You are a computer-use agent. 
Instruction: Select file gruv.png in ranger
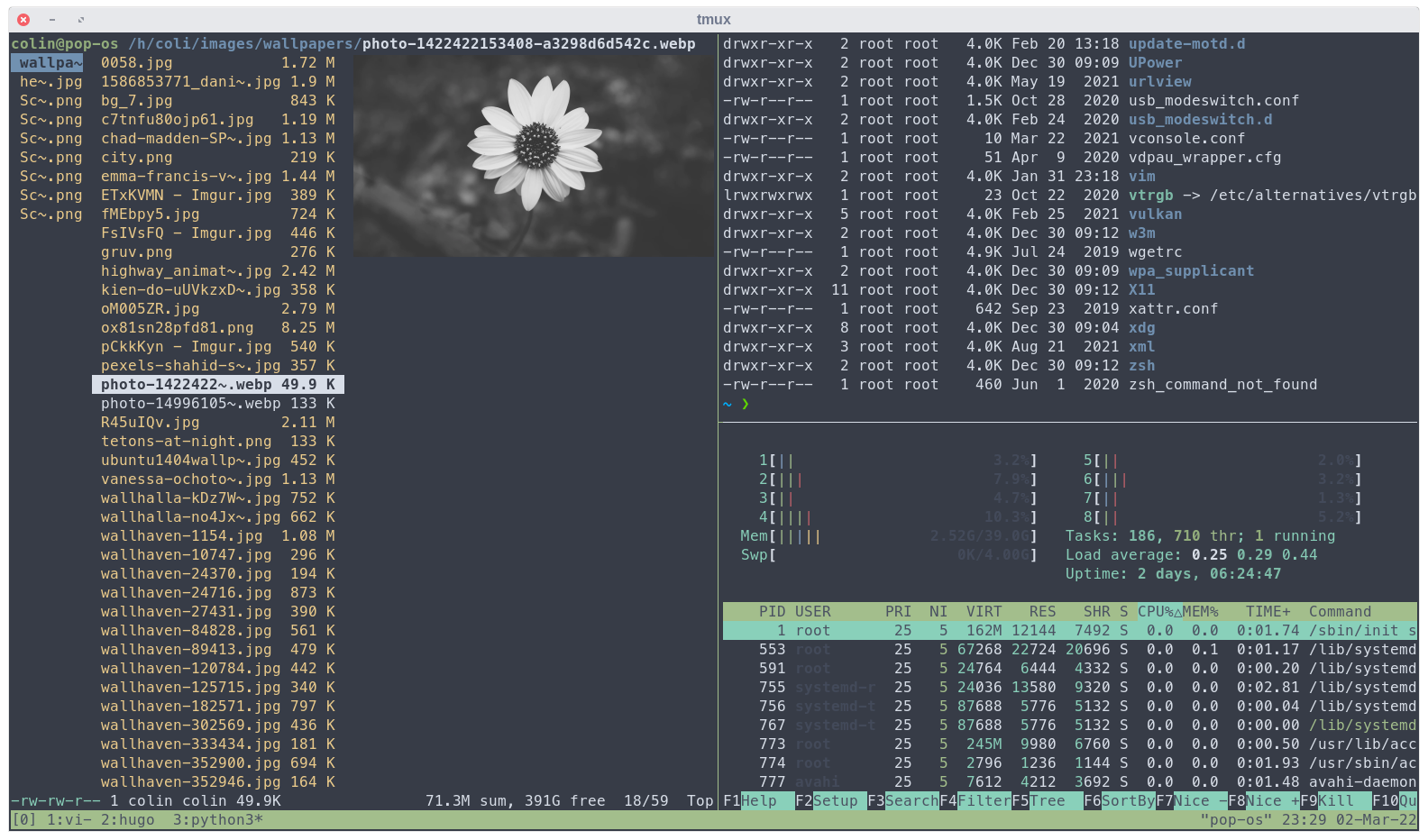(218, 252)
